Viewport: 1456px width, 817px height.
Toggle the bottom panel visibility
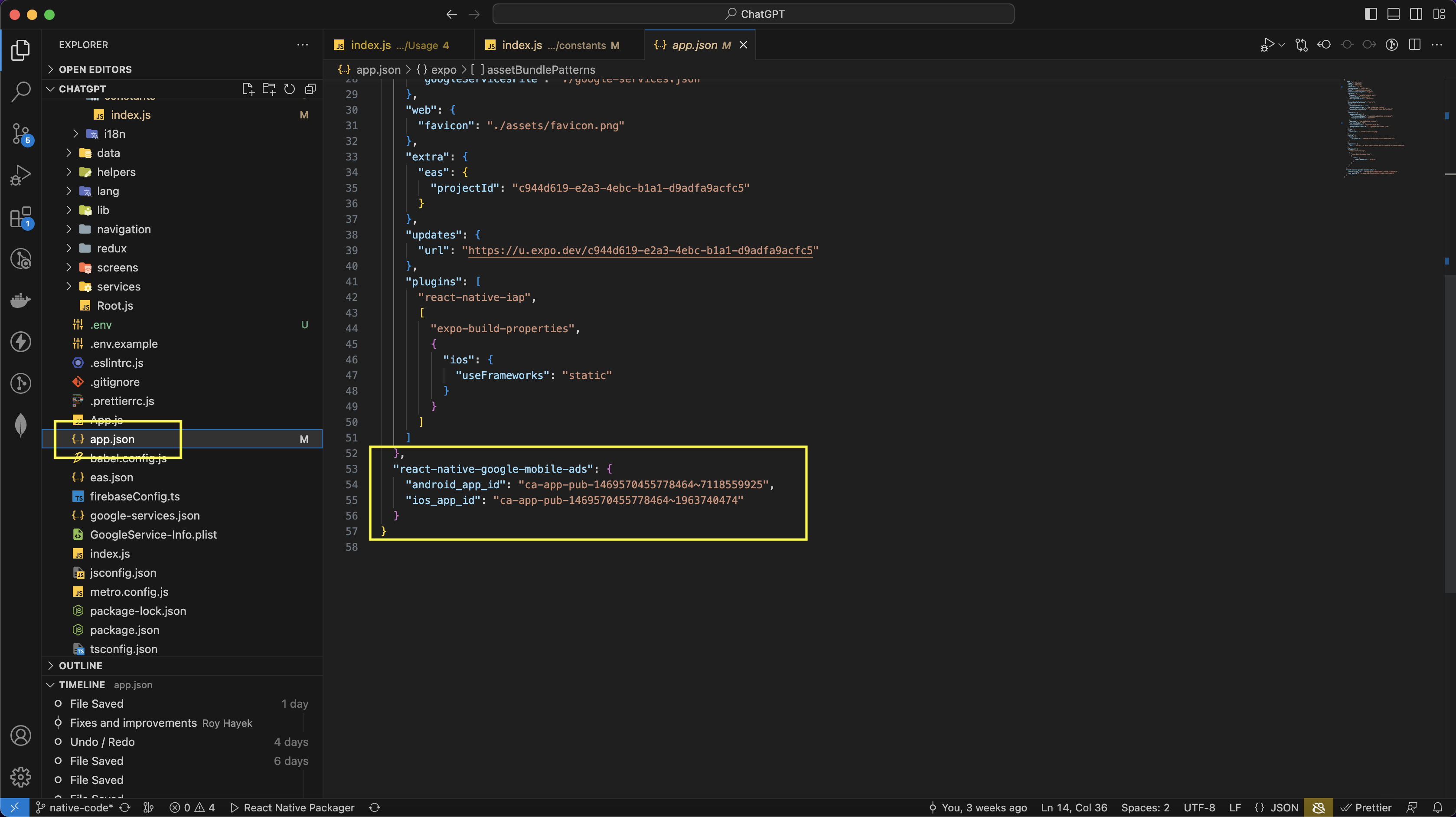1393,14
